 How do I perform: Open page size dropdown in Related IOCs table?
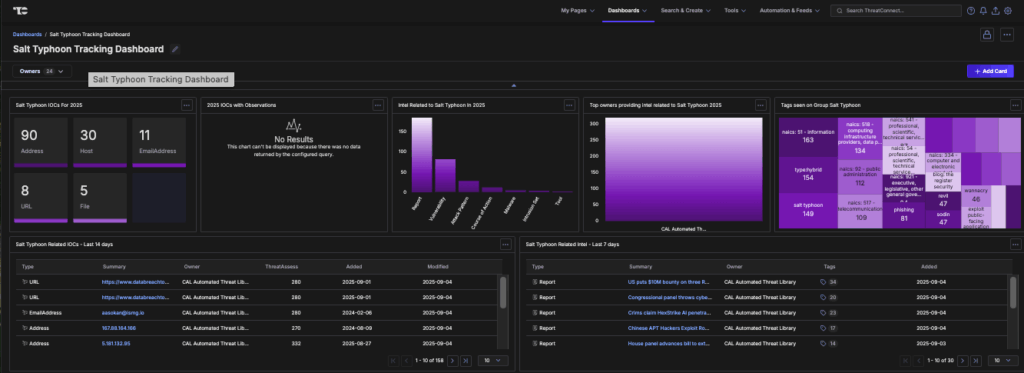pyautogui.click(x=493, y=360)
